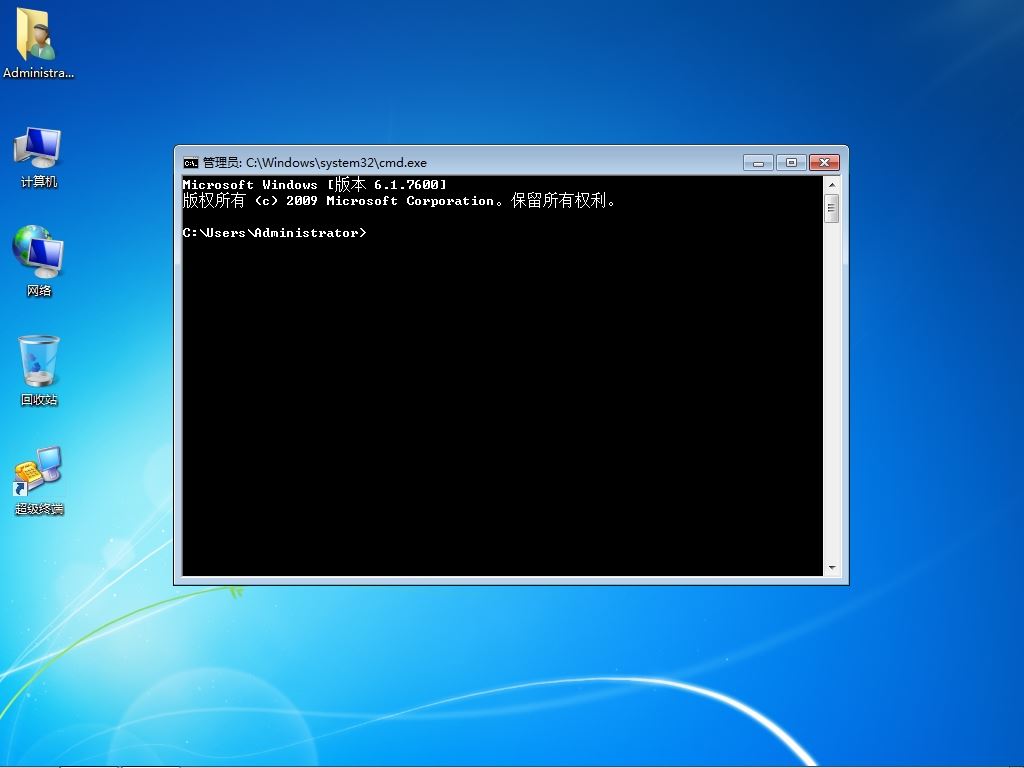Viewport: 1024px width, 768px height.
Task: Select the 回收站 recycle bin icon
Action: [39, 370]
